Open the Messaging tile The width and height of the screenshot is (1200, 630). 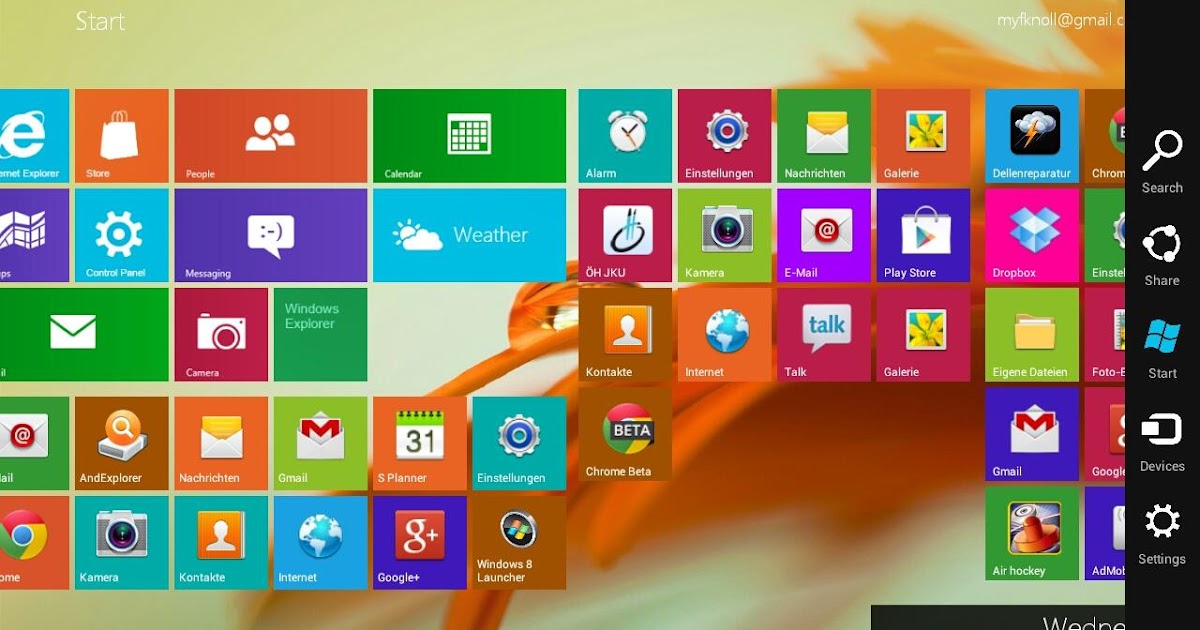[x=271, y=235]
